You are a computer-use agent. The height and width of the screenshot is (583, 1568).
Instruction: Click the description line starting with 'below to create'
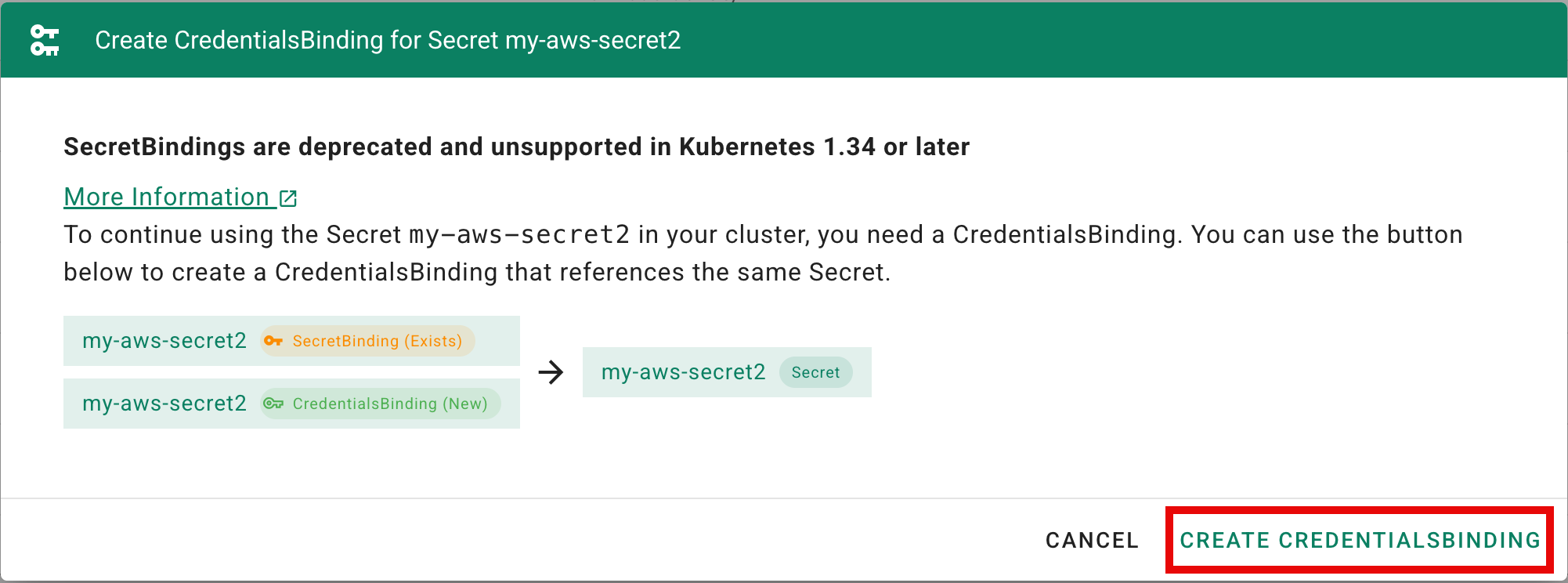pos(476,272)
